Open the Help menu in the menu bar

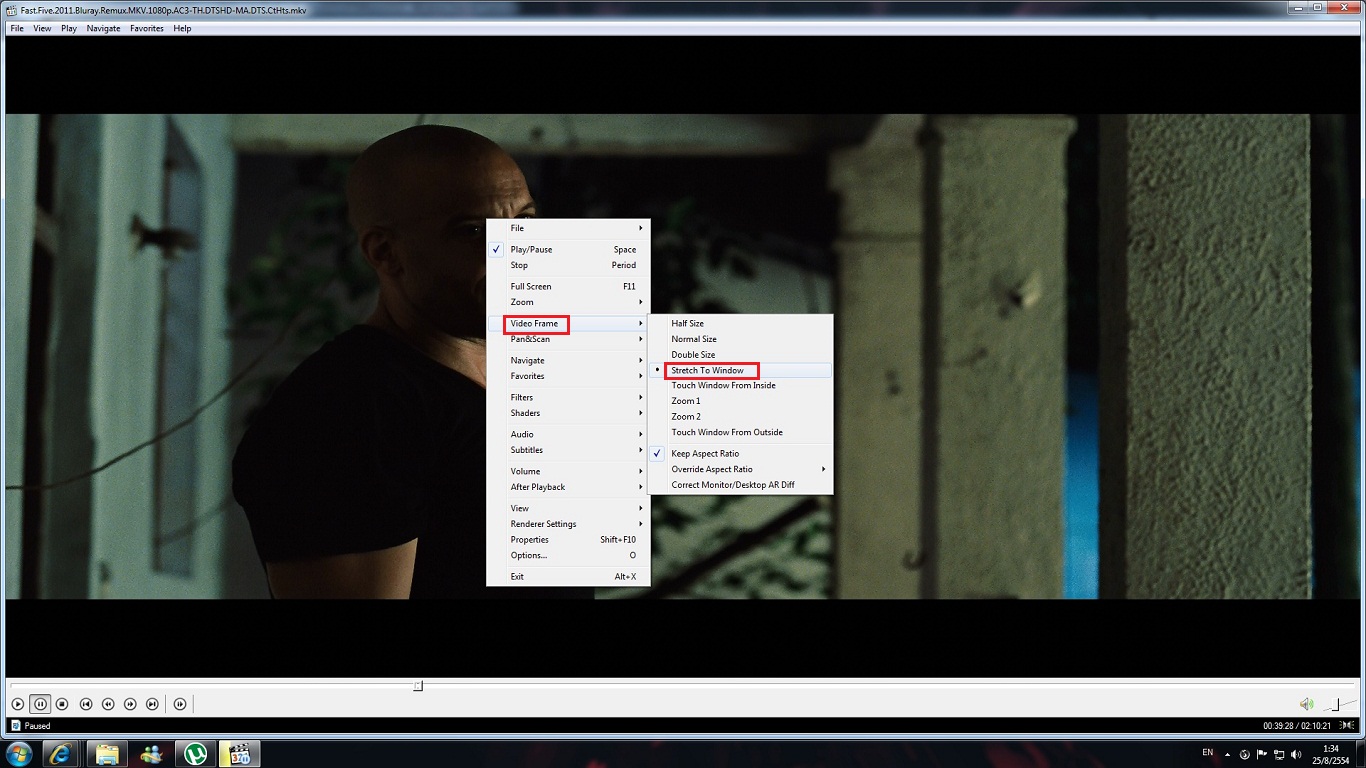[182, 28]
